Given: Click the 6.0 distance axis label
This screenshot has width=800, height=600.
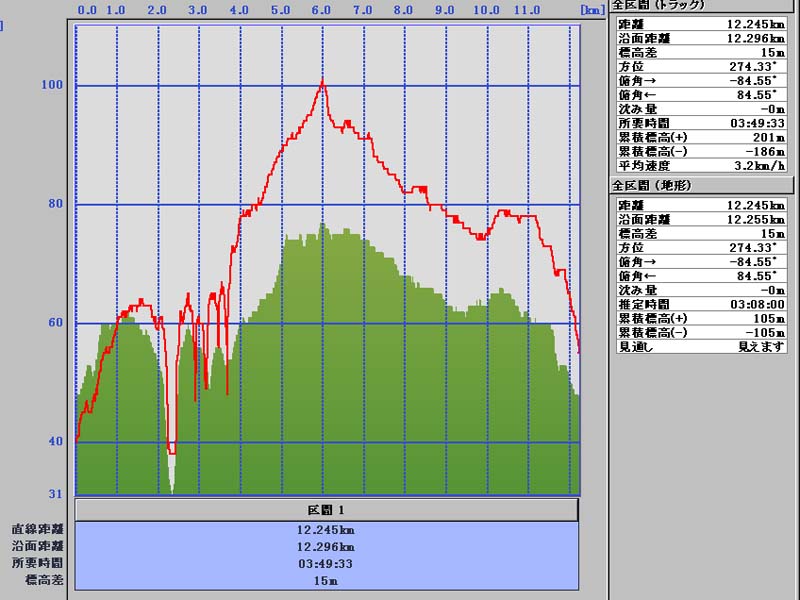Looking at the screenshot, I should click(321, 9).
